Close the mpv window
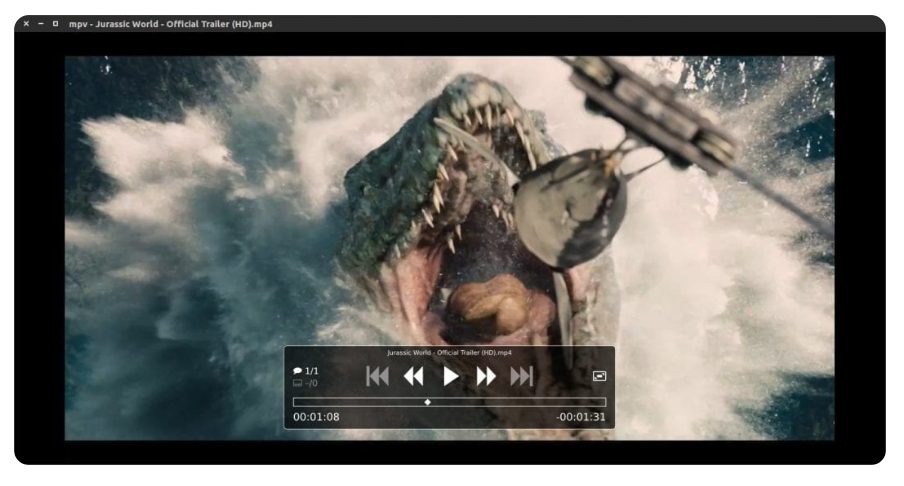 pos(26,24)
